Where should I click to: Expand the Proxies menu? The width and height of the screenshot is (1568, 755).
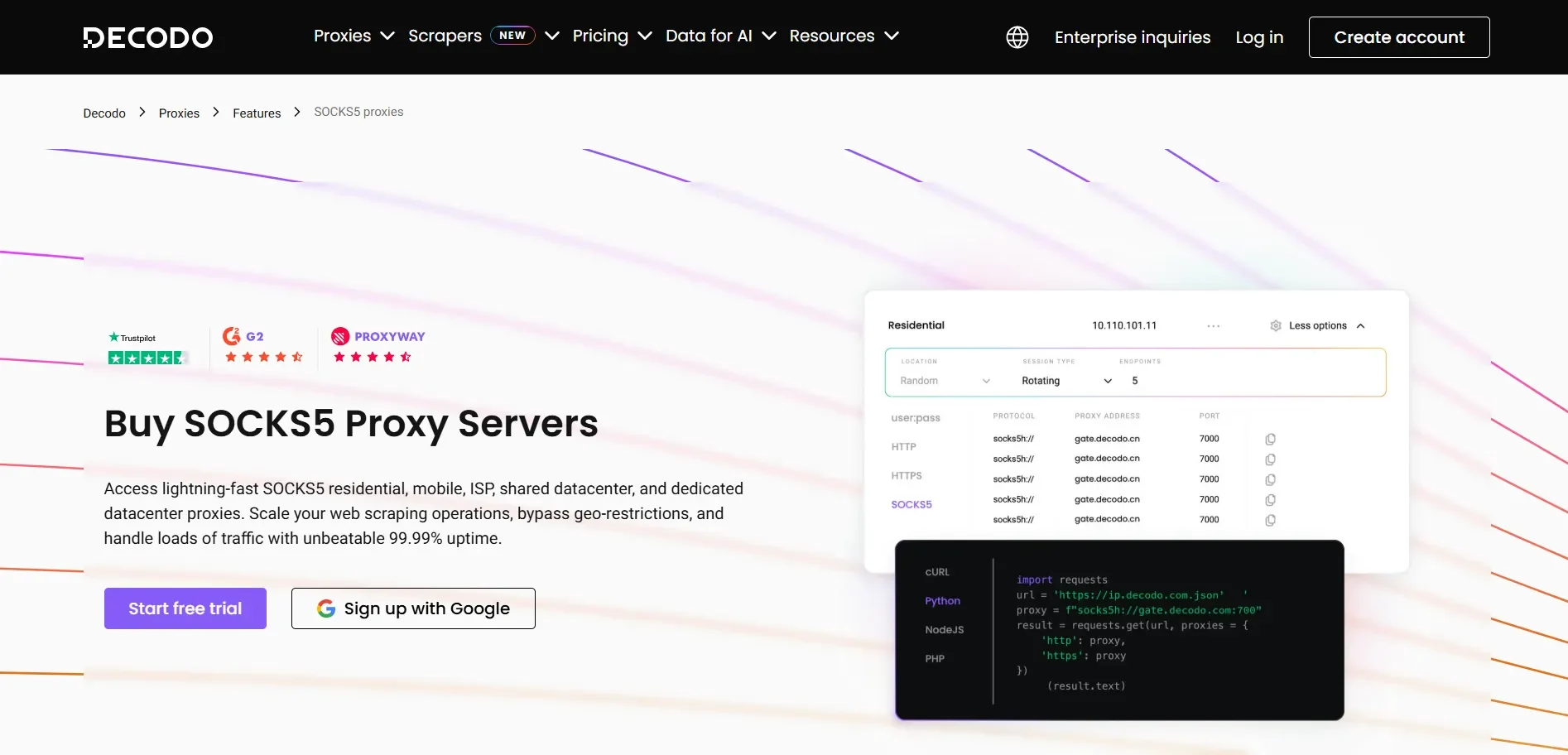click(354, 36)
